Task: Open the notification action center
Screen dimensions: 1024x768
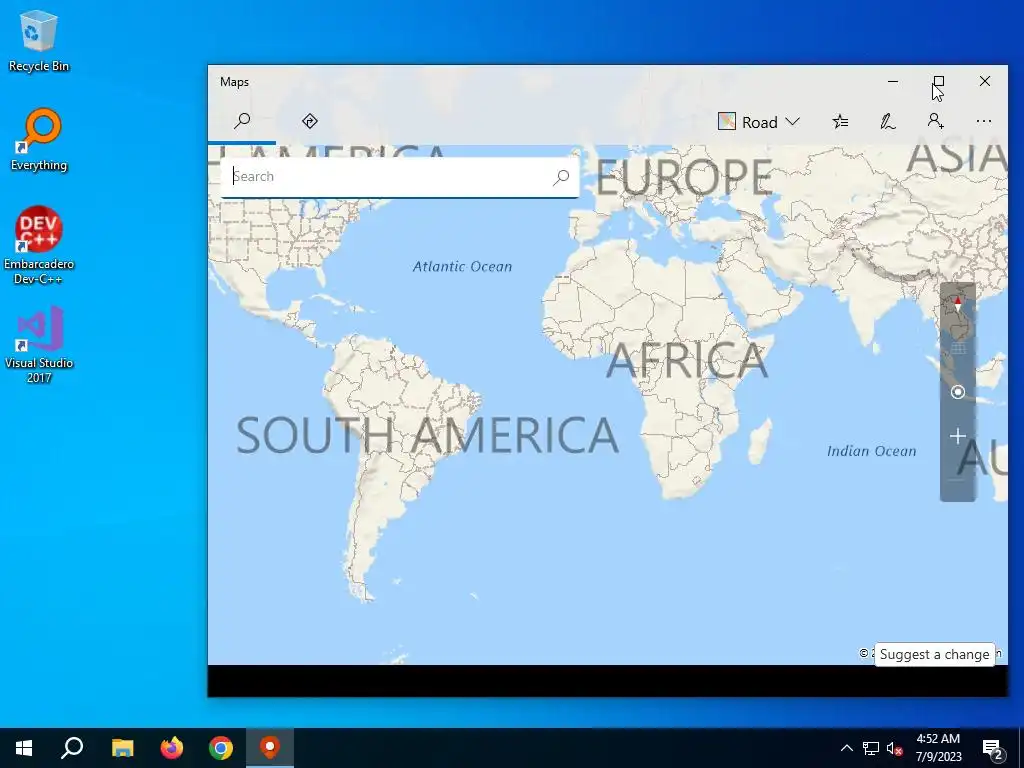Action: [x=992, y=748]
